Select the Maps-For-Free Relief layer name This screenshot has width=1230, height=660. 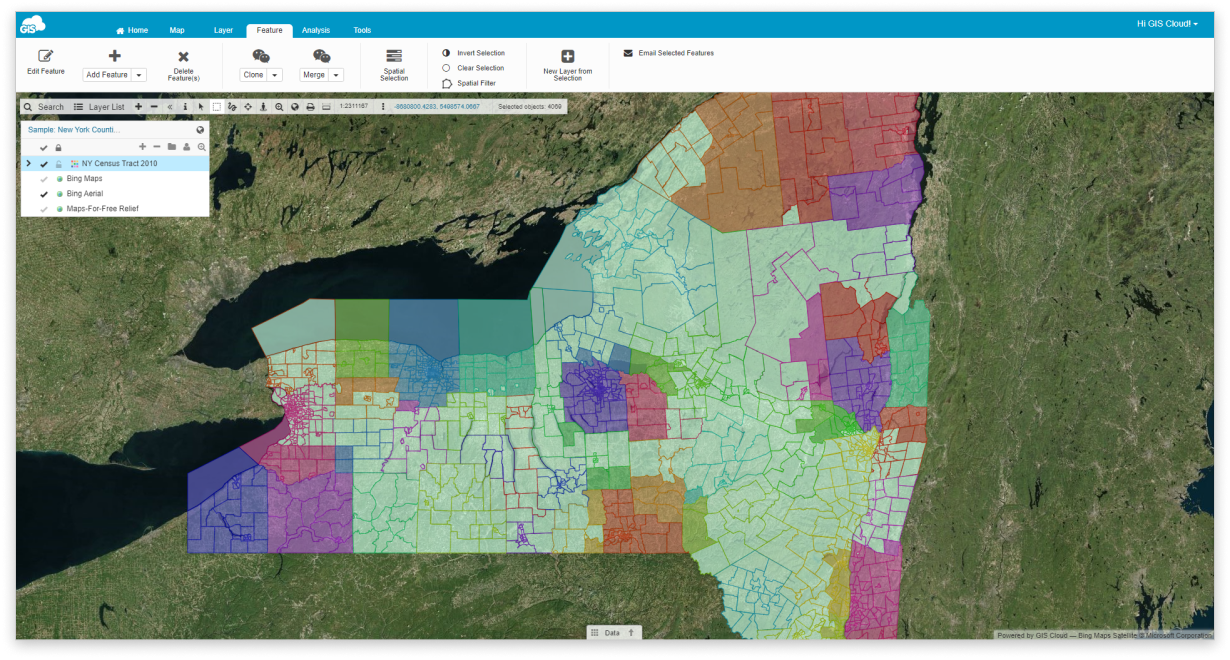pyautogui.click(x=102, y=209)
